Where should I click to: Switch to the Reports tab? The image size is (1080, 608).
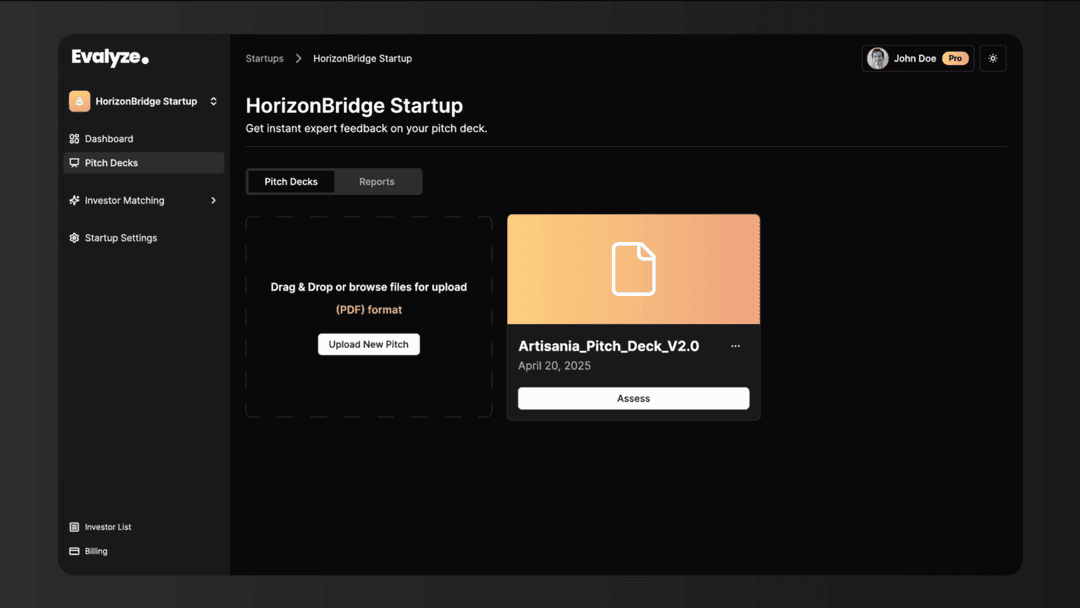tap(377, 182)
